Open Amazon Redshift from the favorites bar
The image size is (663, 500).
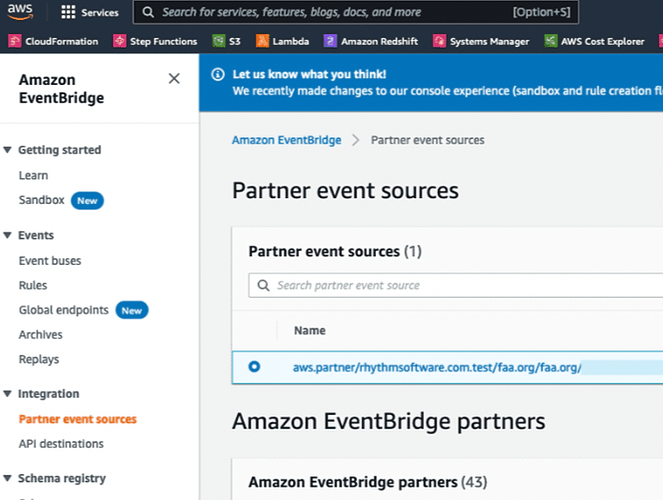pos(379,41)
